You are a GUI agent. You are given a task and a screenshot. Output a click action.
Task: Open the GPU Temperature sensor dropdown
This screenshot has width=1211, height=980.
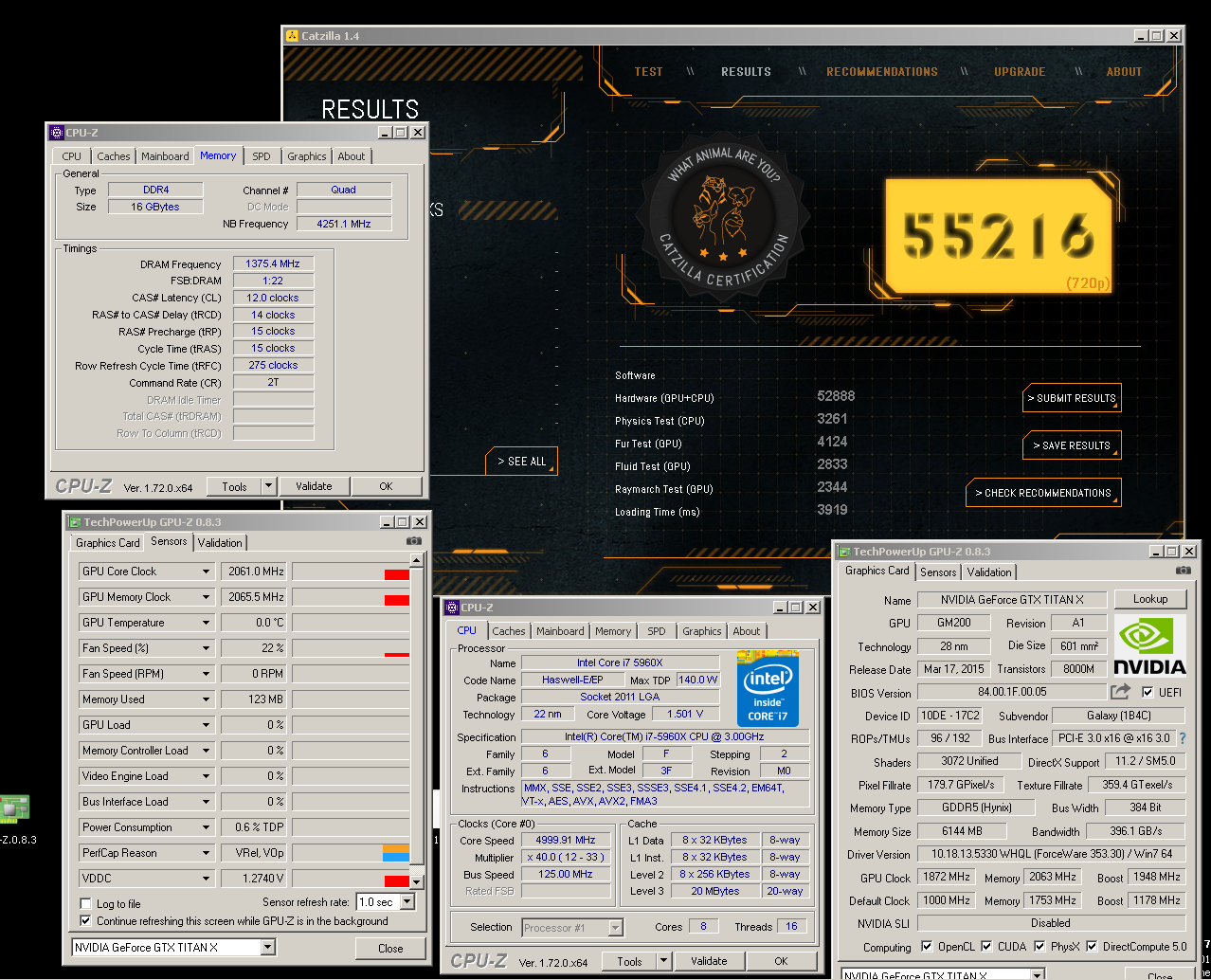(206, 623)
